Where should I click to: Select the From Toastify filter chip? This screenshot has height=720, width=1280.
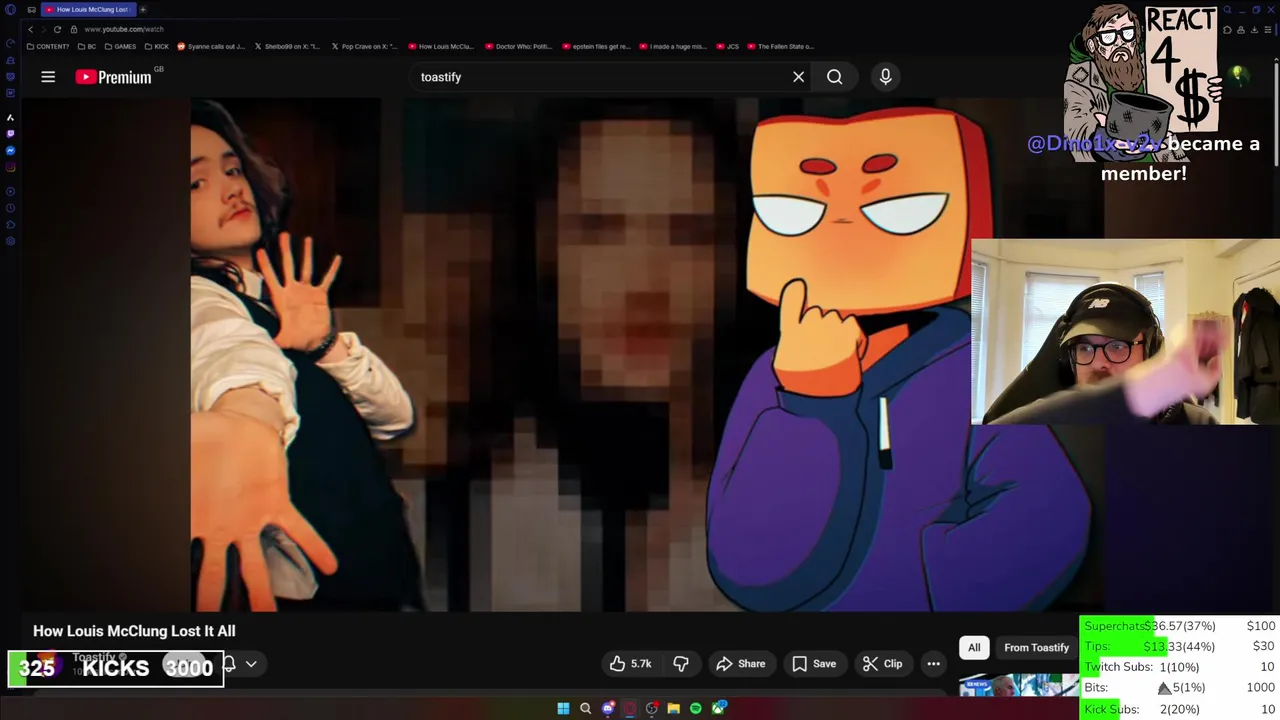(x=1036, y=648)
